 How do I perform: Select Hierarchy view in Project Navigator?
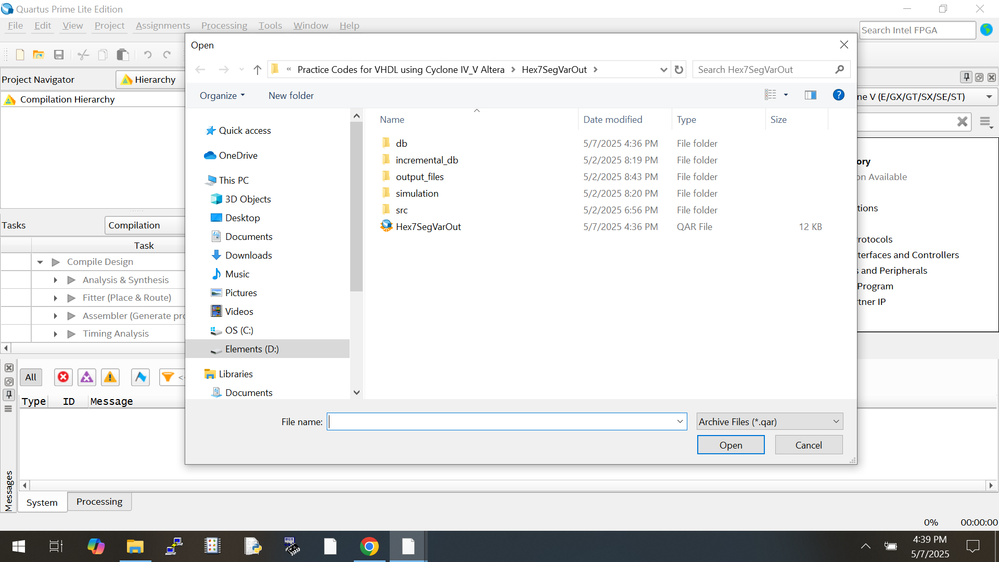click(148, 80)
